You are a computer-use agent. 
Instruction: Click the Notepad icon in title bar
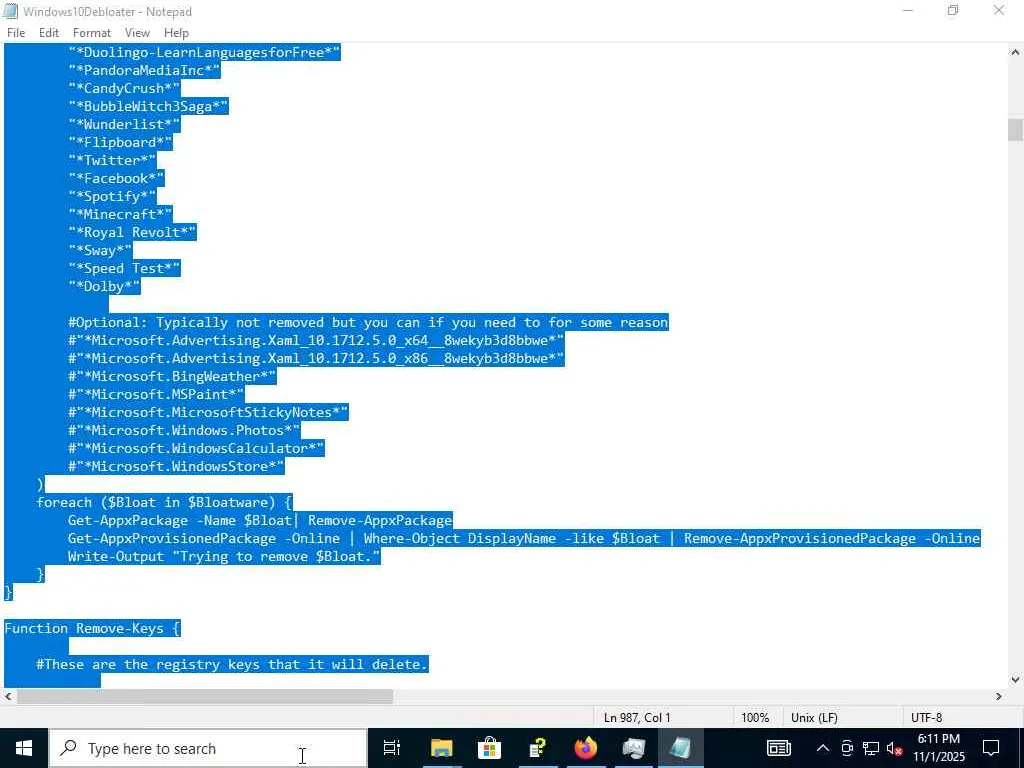10,11
